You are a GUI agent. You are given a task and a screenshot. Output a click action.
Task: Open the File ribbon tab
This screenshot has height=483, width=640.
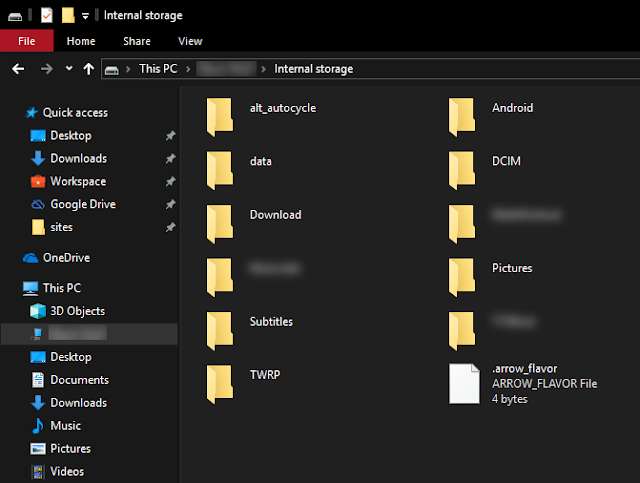click(x=27, y=41)
